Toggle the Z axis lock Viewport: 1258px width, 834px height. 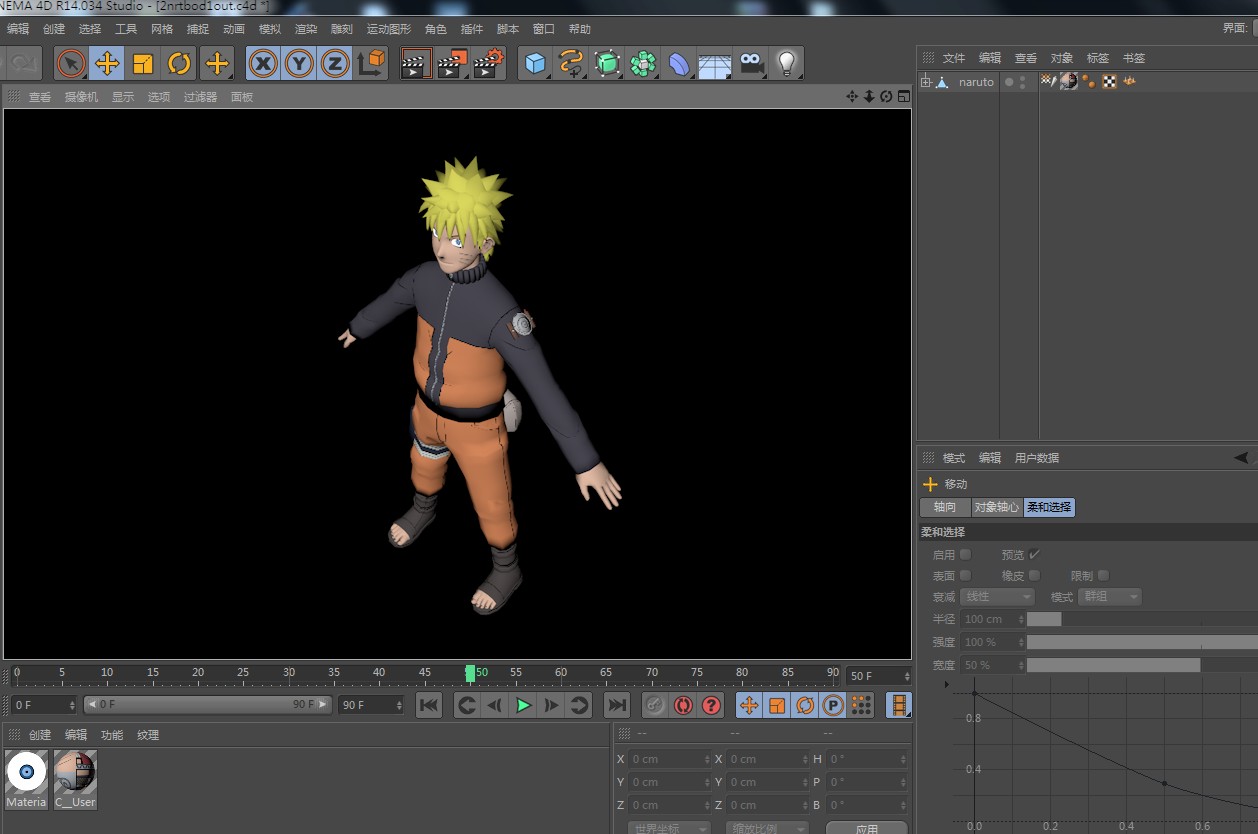point(335,64)
